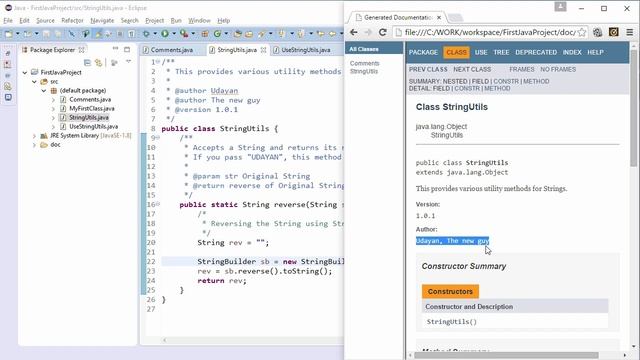The height and width of the screenshot is (360, 640).
Task: Click the extension icon next to bookmark star
Action: [598, 32]
